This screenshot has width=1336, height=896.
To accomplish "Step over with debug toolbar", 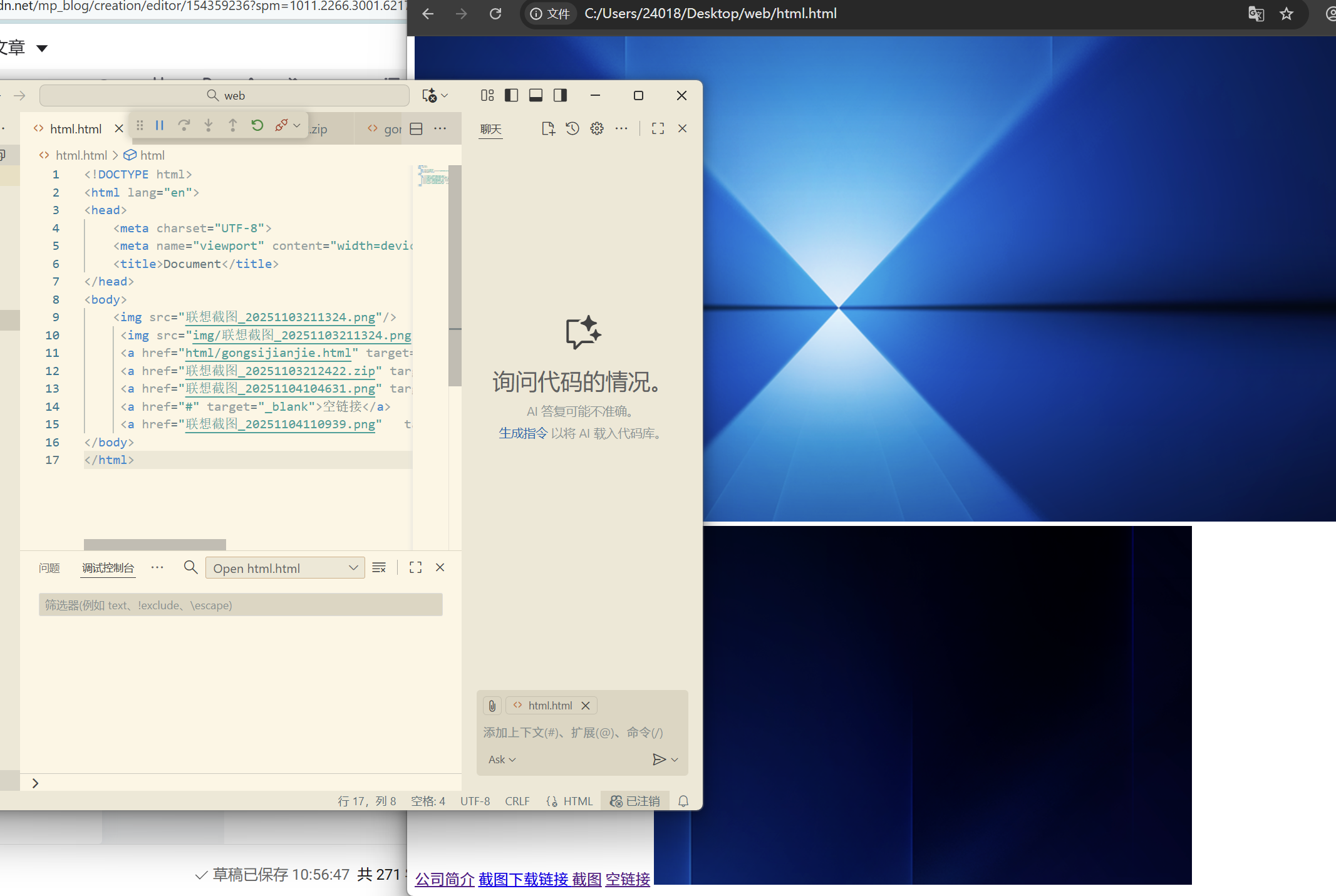I will point(184,125).
